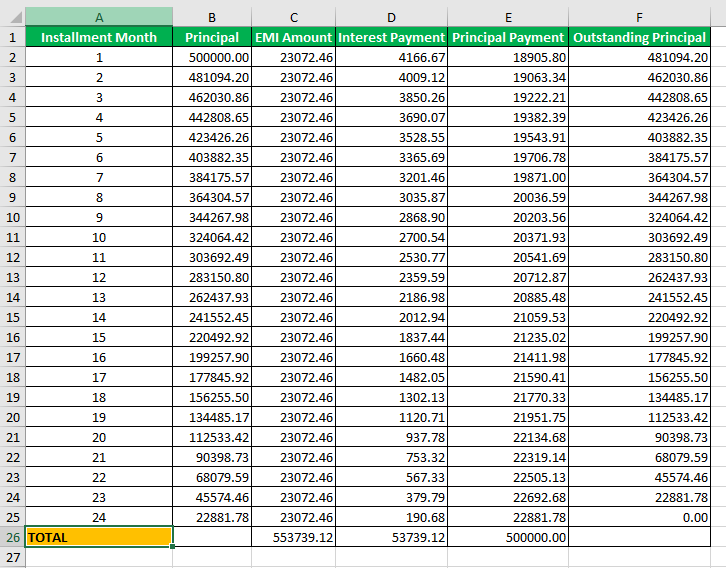726x568 pixels.
Task: Click the interest payment 1302.13
Action: pos(392,397)
